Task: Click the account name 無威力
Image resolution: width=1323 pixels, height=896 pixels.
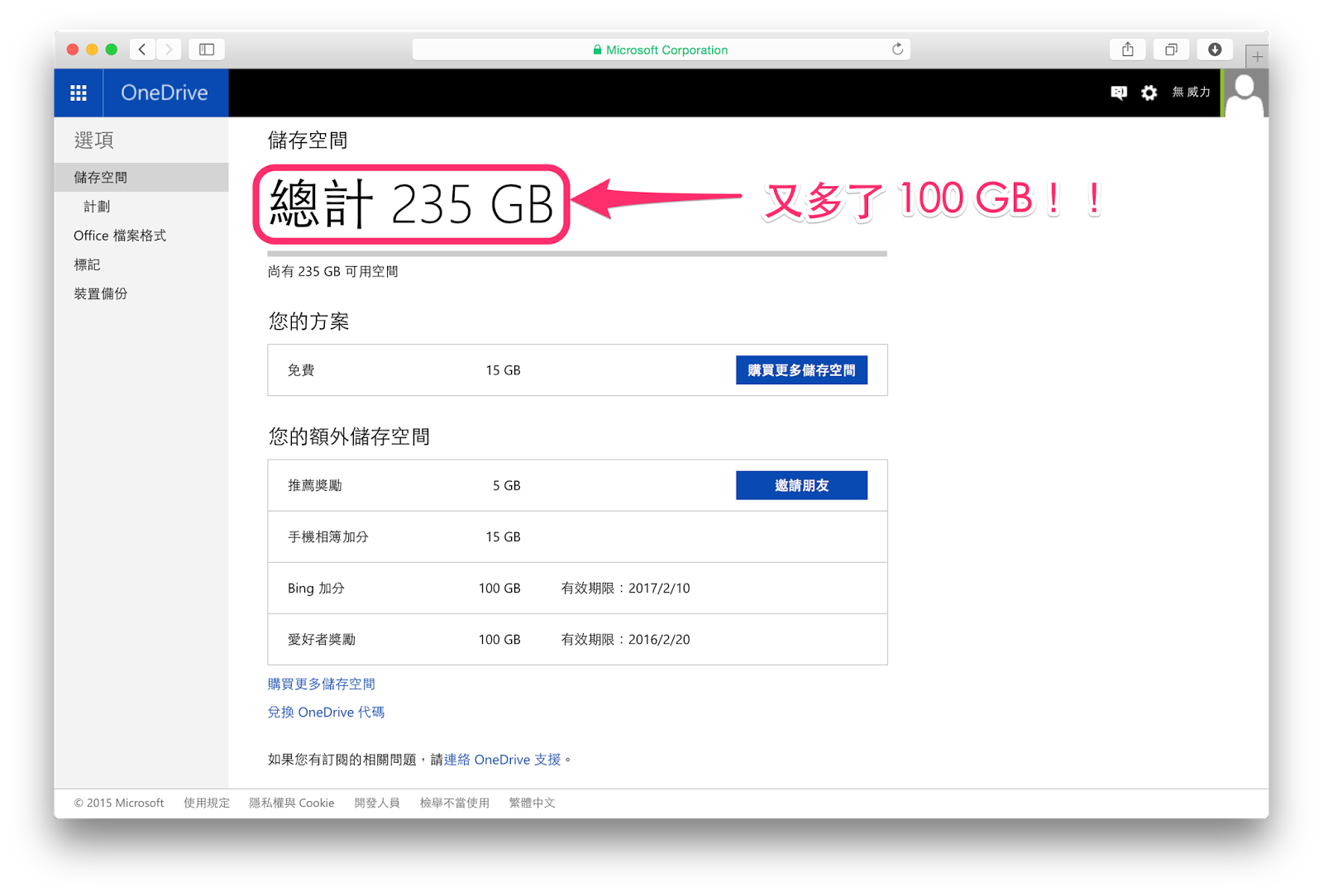Action: [1191, 93]
